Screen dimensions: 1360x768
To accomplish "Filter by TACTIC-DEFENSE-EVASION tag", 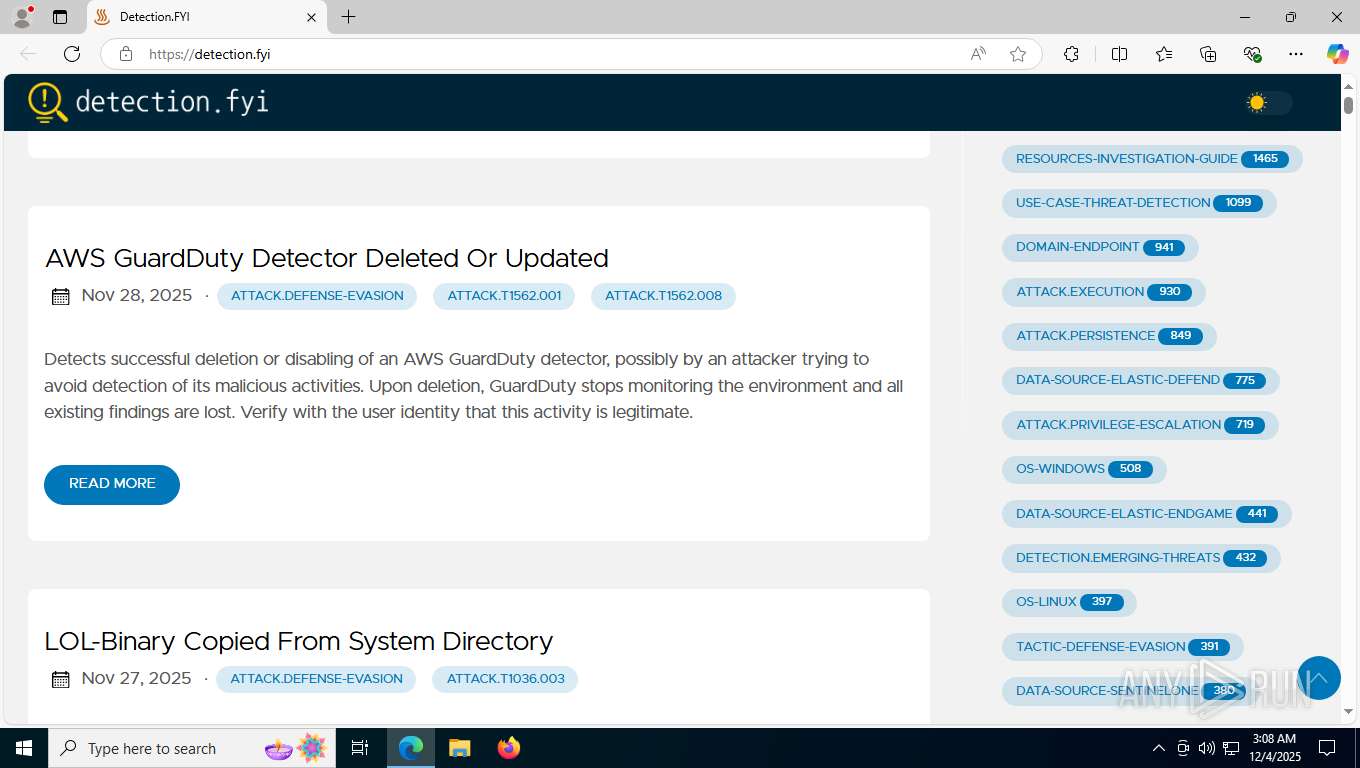I will 1123,647.
